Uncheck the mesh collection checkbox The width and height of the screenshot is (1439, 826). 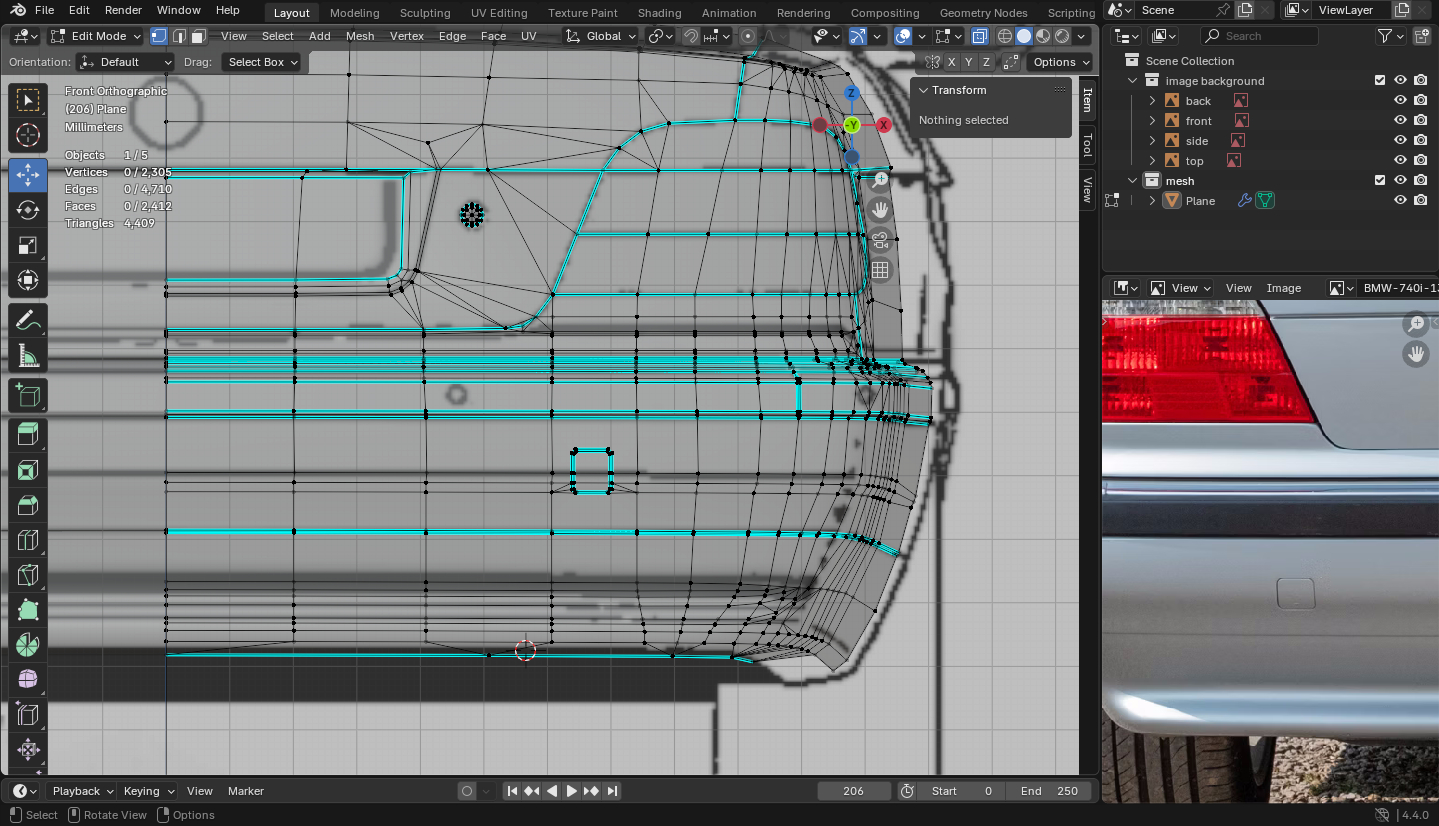[1380, 181]
